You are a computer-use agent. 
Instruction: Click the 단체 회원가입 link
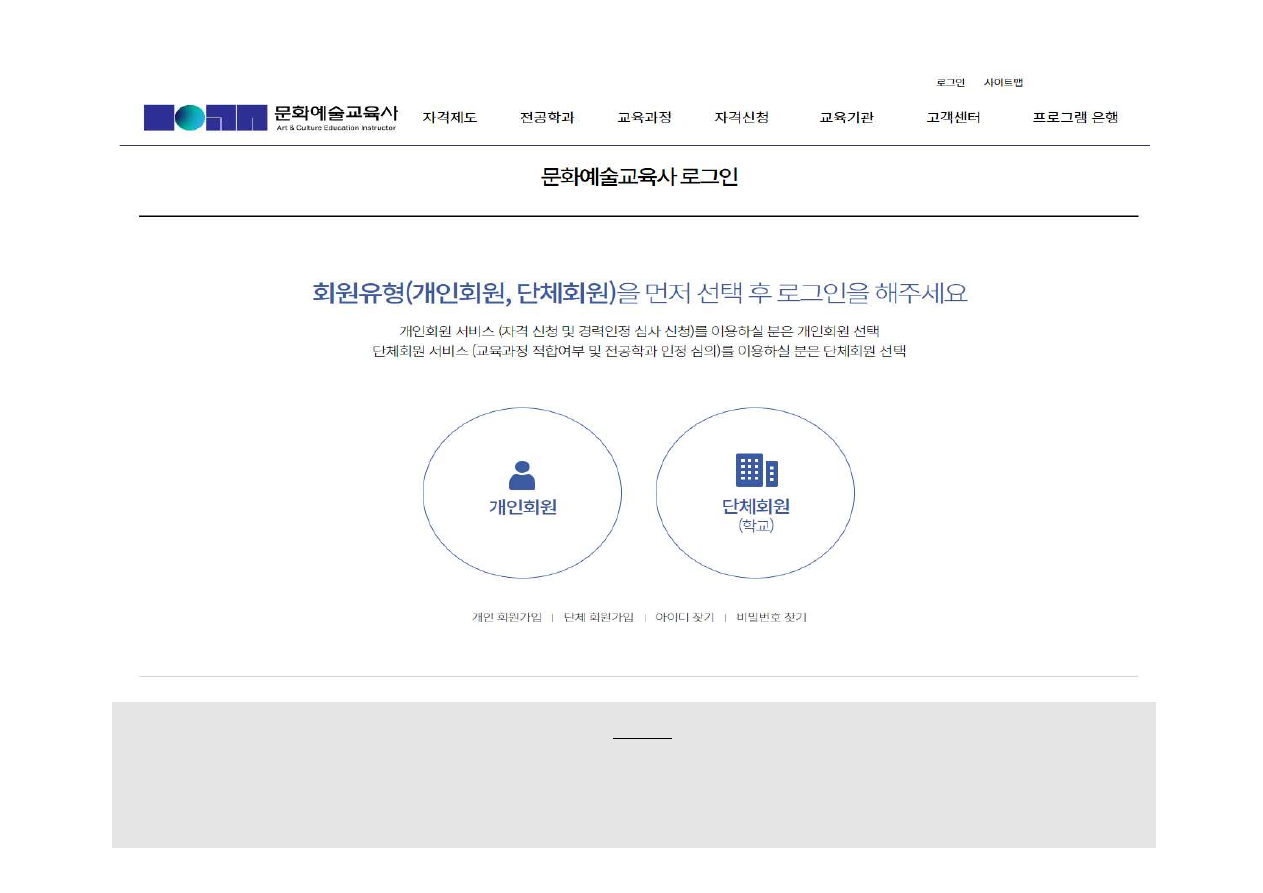tap(598, 618)
